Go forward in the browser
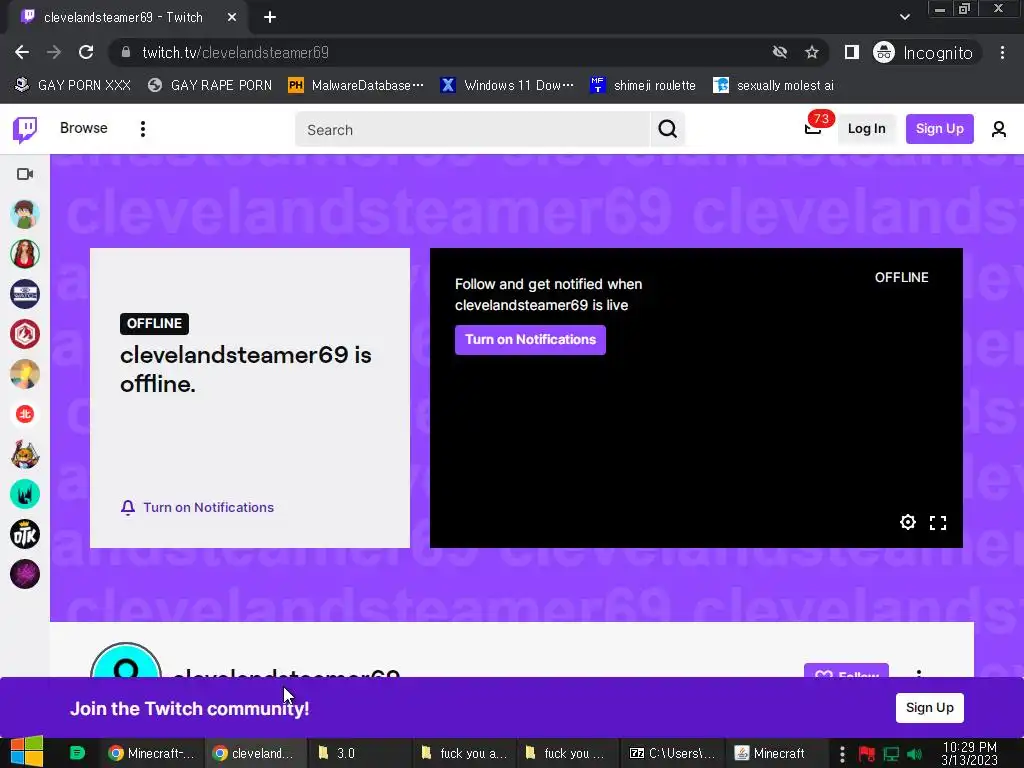1024x768 pixels. (x=54, y=52)
